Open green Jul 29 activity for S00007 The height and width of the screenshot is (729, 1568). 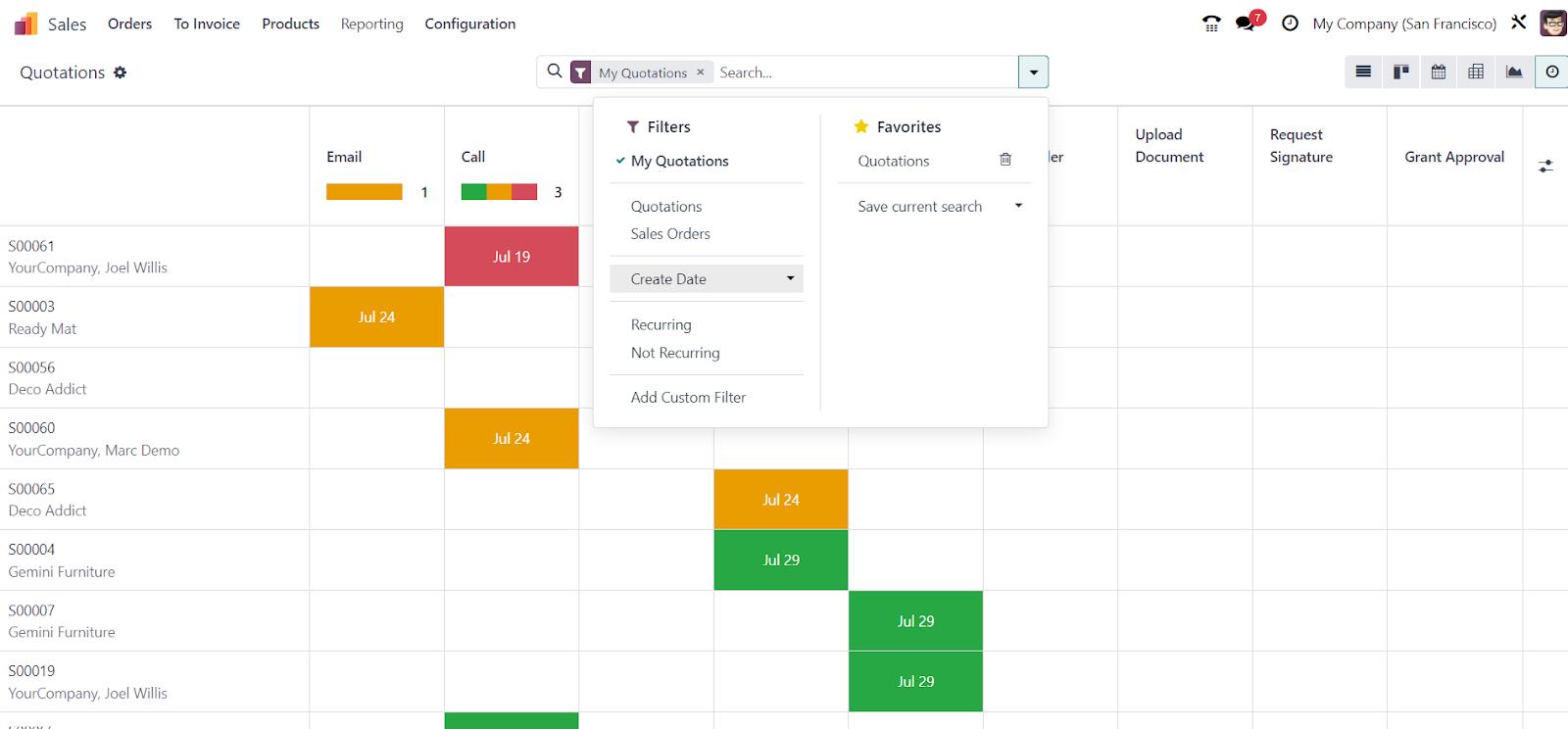tap(915, 621)
